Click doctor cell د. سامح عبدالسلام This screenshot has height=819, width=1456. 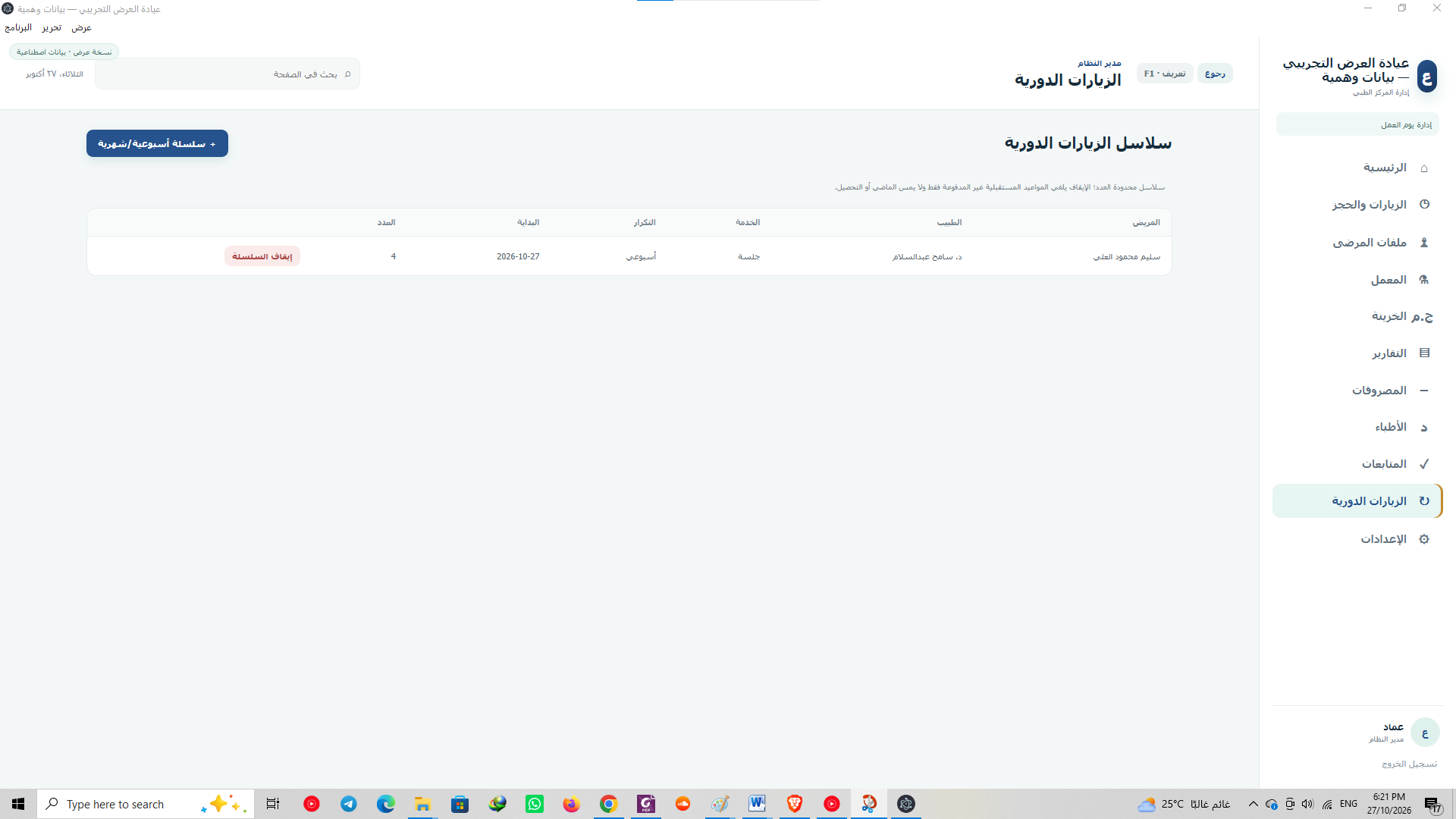[927, 256]
